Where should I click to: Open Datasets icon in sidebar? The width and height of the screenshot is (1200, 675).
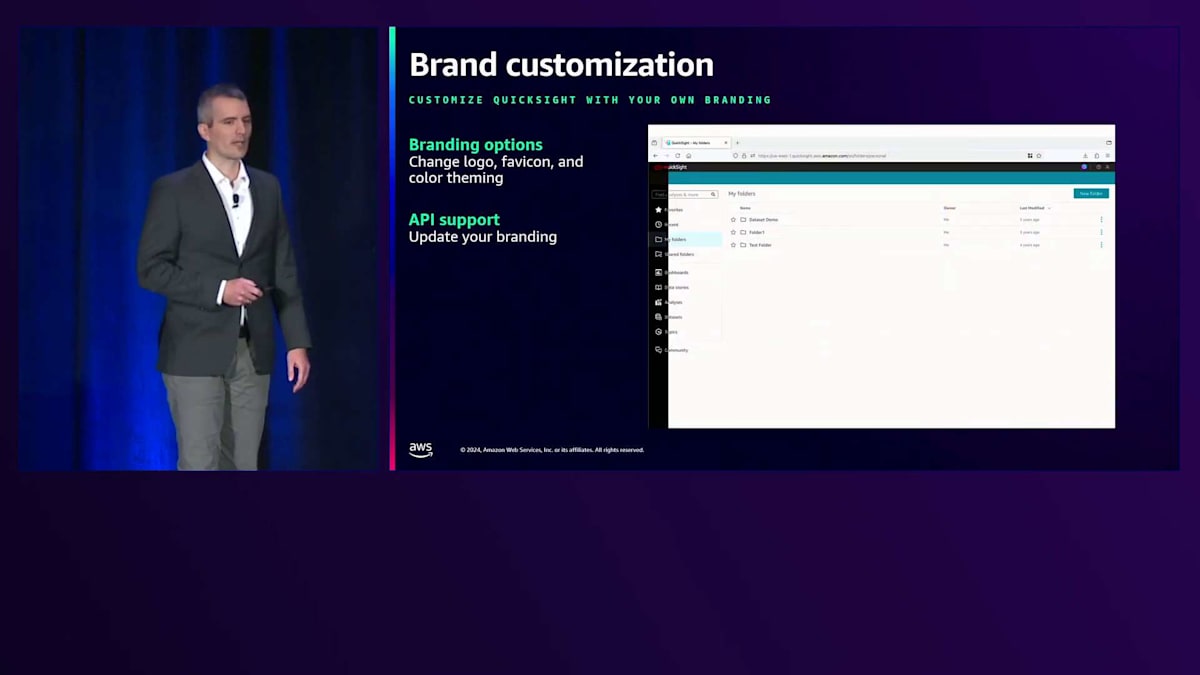658,317
